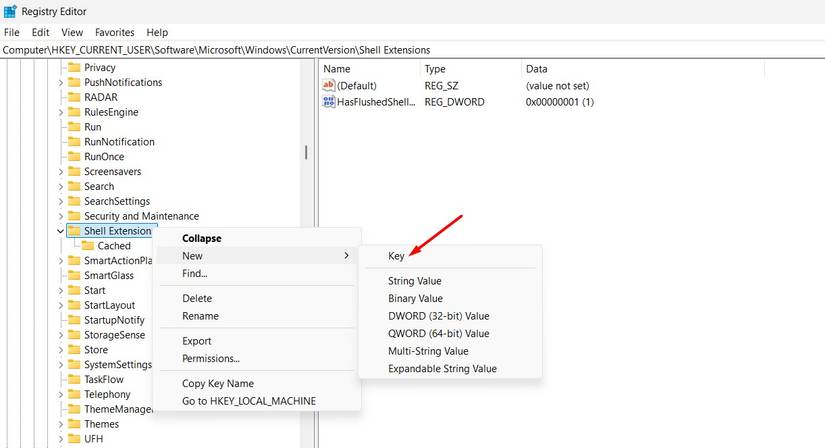Click the RulesEngine folder icon
Screen dimensions: 825x448
click(74, 112)
